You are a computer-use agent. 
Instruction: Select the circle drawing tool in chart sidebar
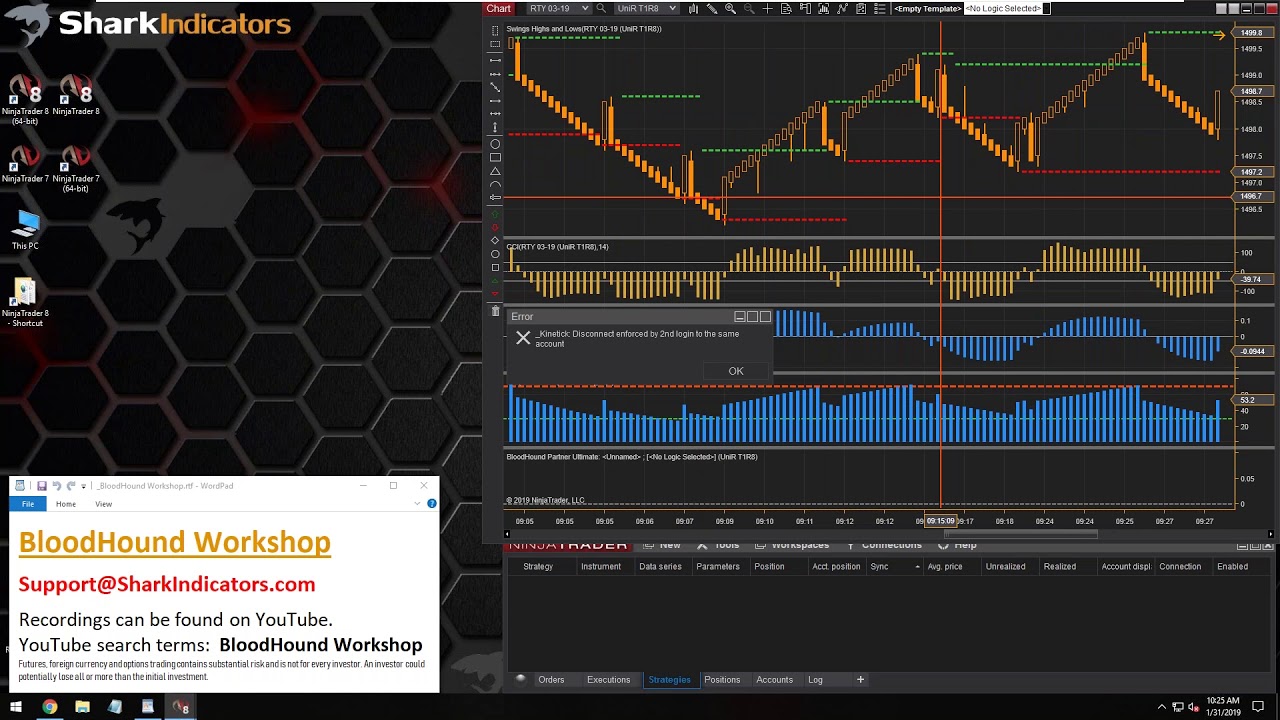pos(495,144)
